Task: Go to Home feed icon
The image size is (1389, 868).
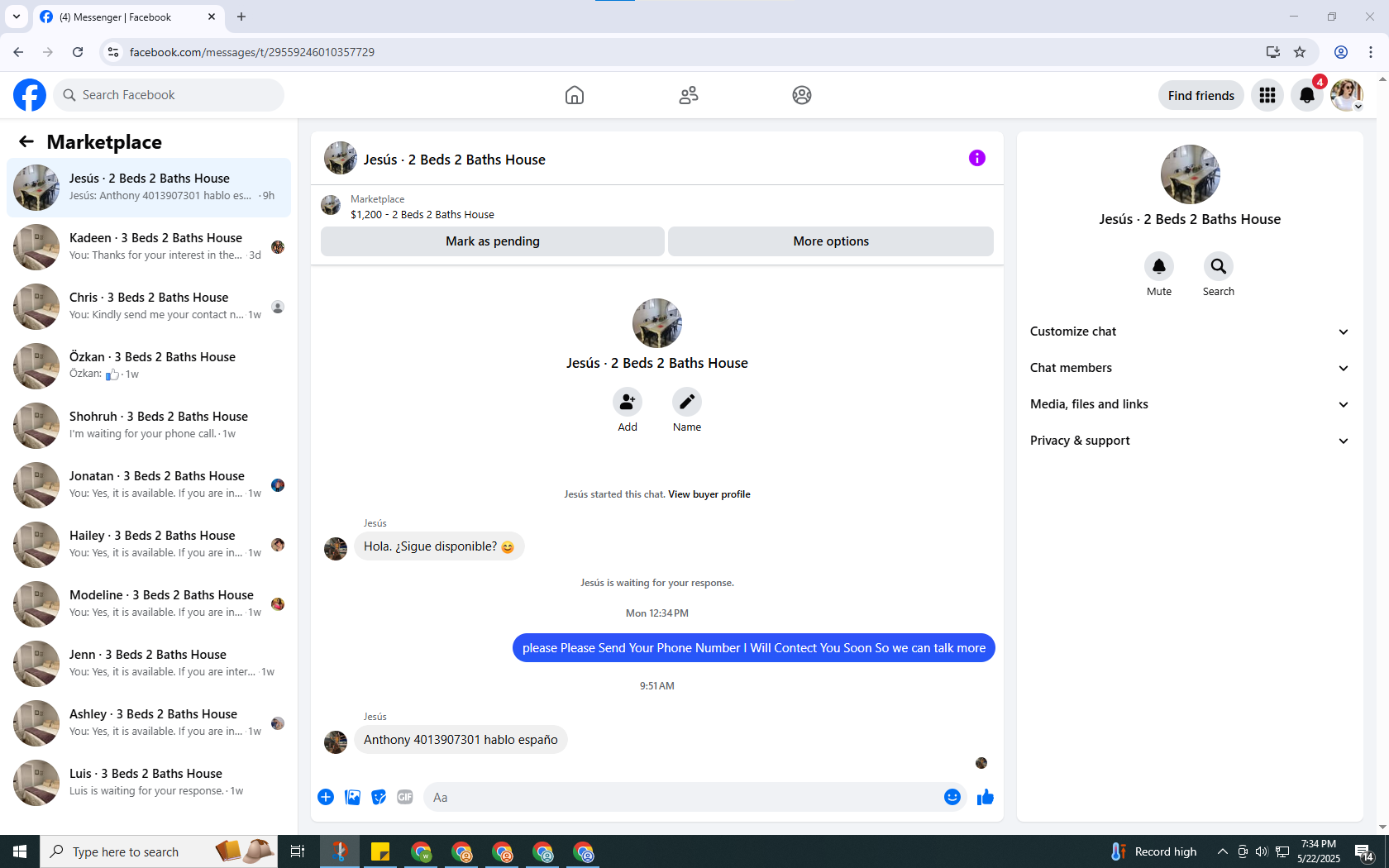Action: 575,95
